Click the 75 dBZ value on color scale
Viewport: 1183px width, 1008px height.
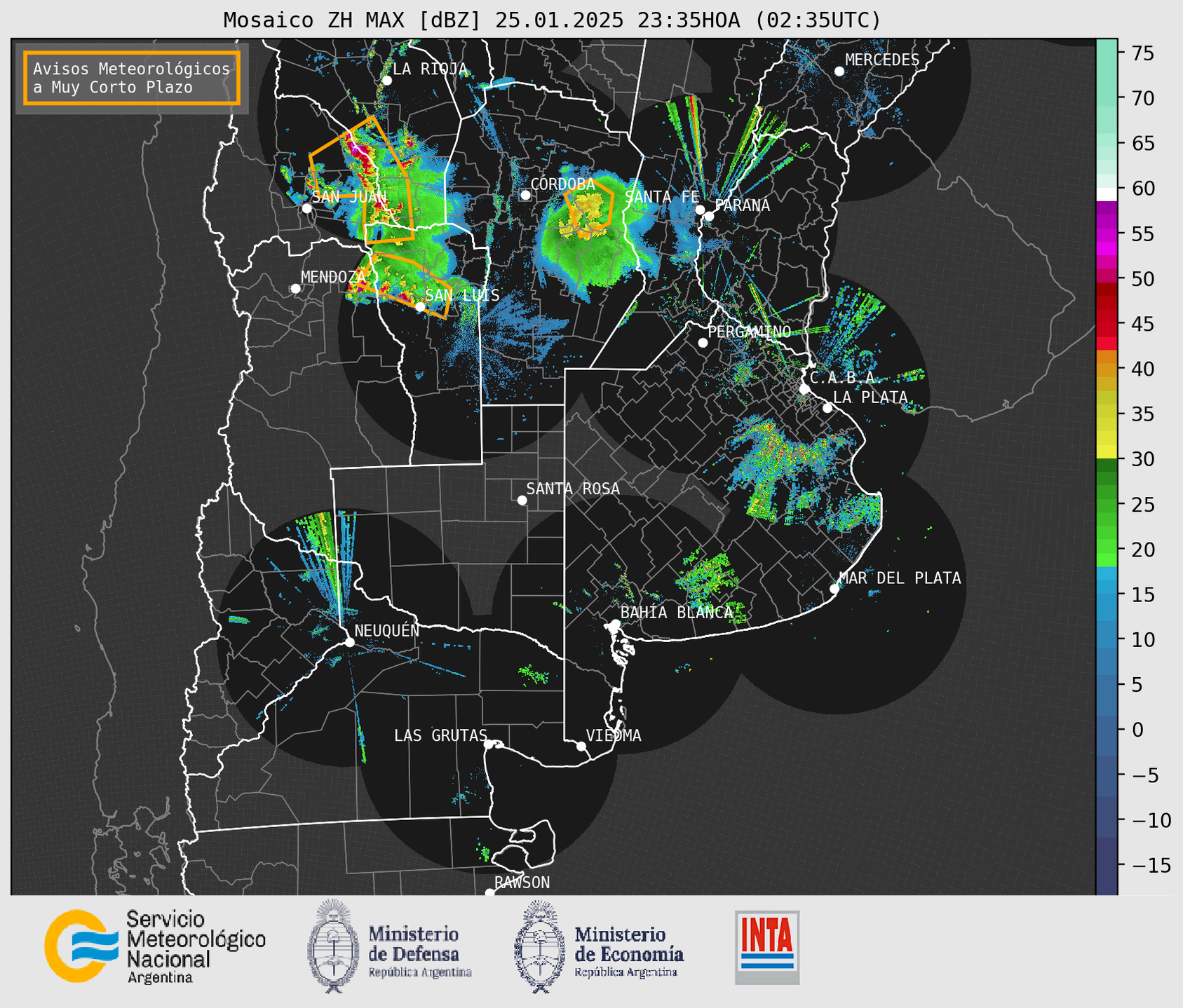click(1142, 53)
